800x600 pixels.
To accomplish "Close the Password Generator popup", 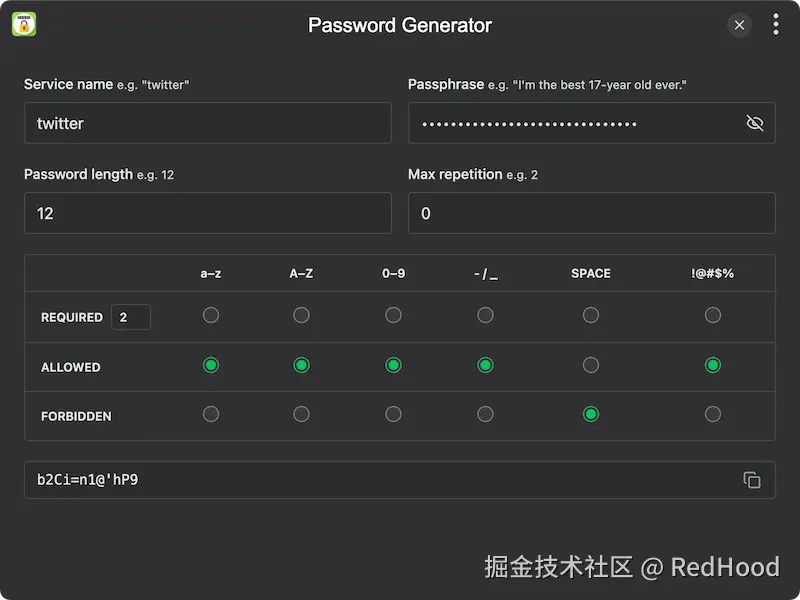I will click(x=739, y=25).
